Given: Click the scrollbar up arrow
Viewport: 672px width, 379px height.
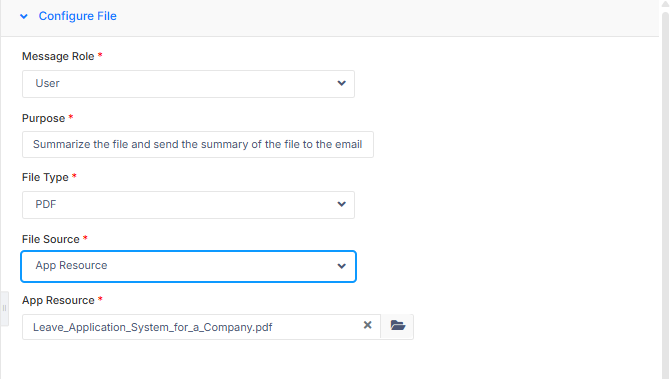Looking at the screenshot, I should tap(665, 4).
